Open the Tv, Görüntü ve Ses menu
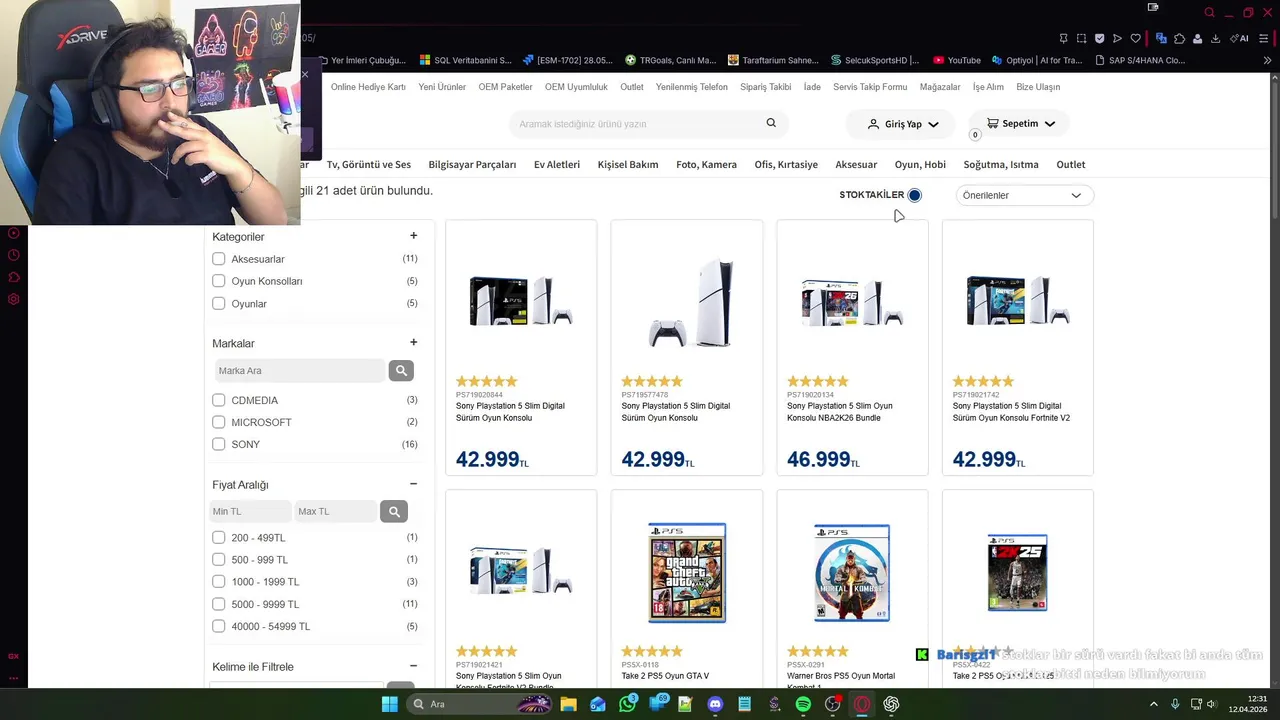Viewport: 1280px width, 720px height. click(369, 165)
